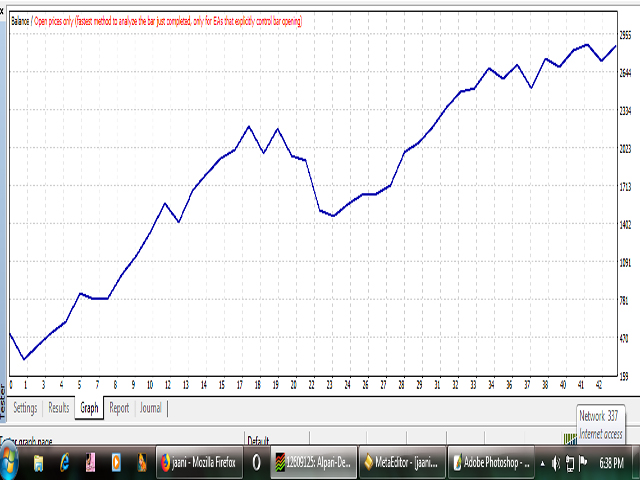Switch to the Settings tab

pos(25,408)
